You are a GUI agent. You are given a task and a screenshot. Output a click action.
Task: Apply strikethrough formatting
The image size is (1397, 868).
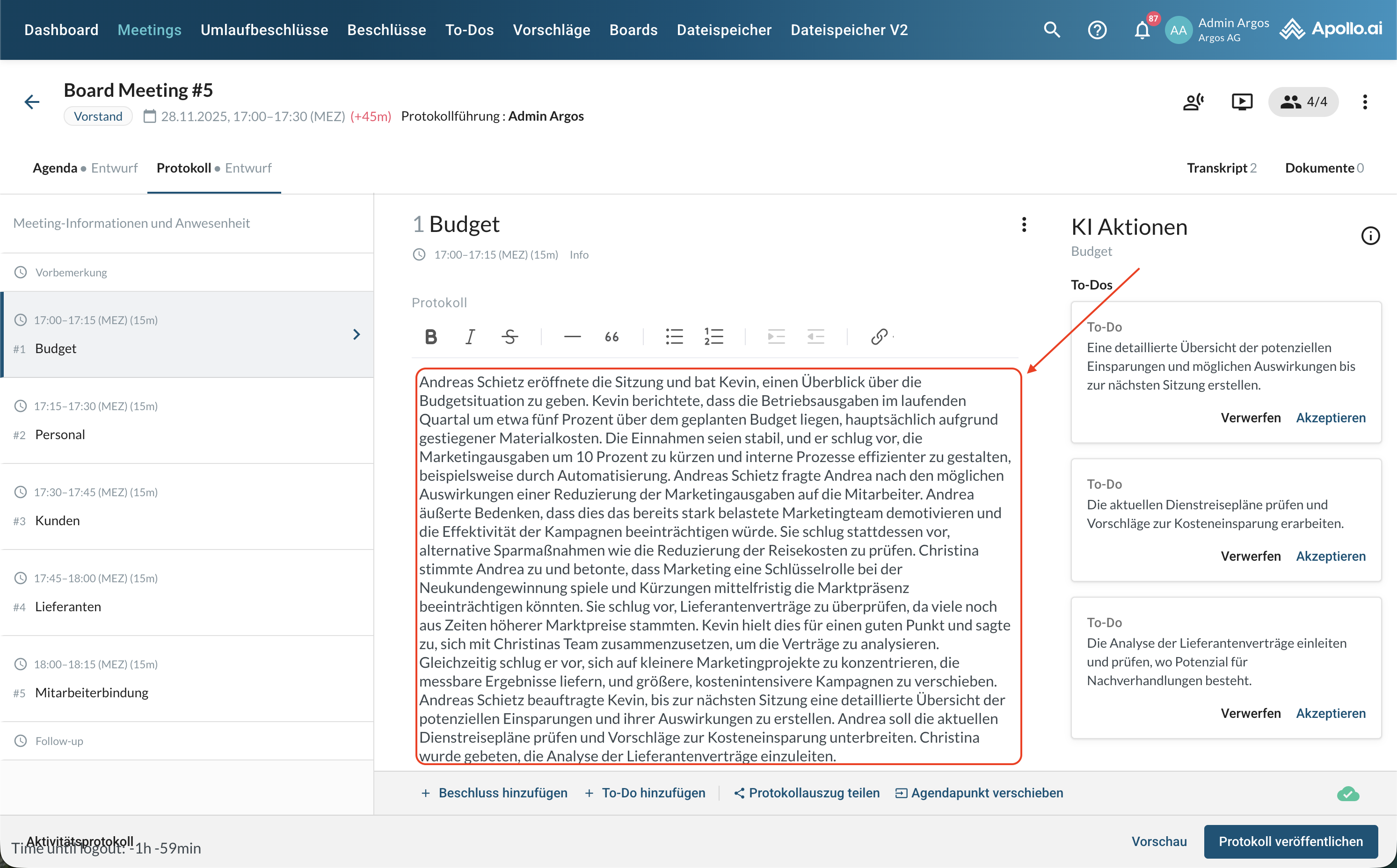pos(509,336)
